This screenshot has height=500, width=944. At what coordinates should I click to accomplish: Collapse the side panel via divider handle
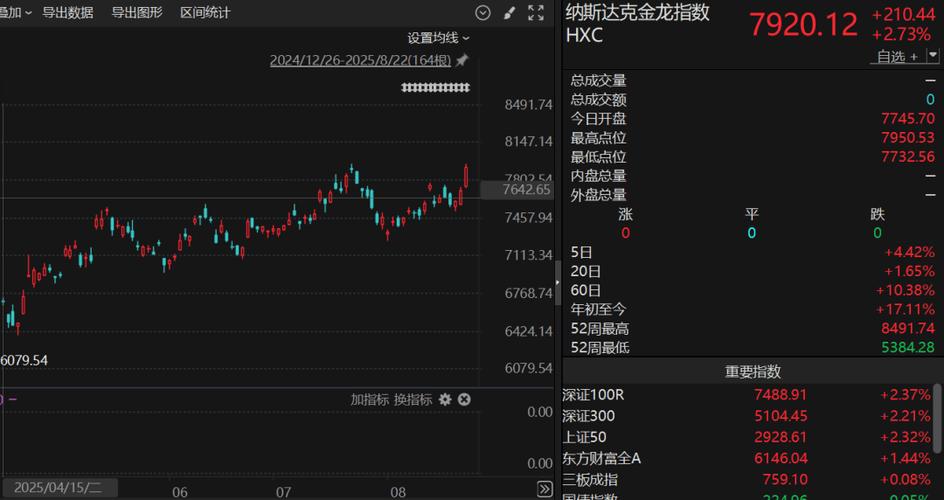click(557, 283)
